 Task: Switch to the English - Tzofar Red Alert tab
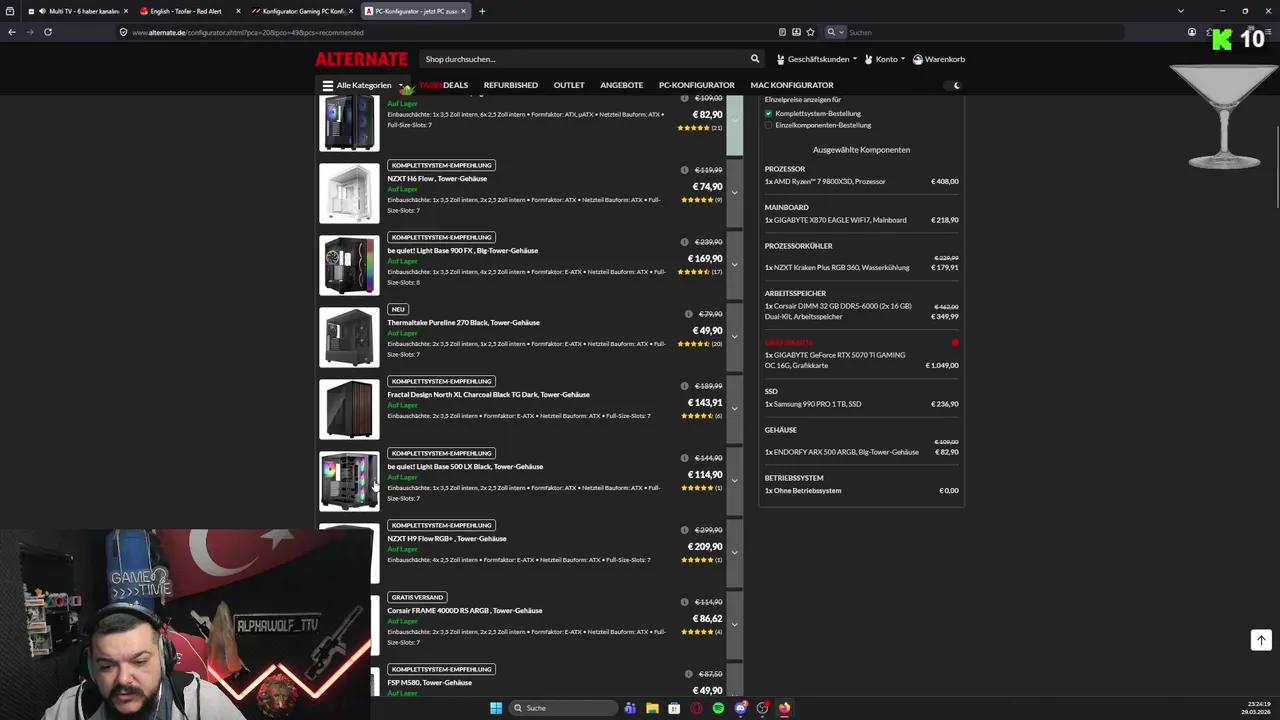point(190,11)
